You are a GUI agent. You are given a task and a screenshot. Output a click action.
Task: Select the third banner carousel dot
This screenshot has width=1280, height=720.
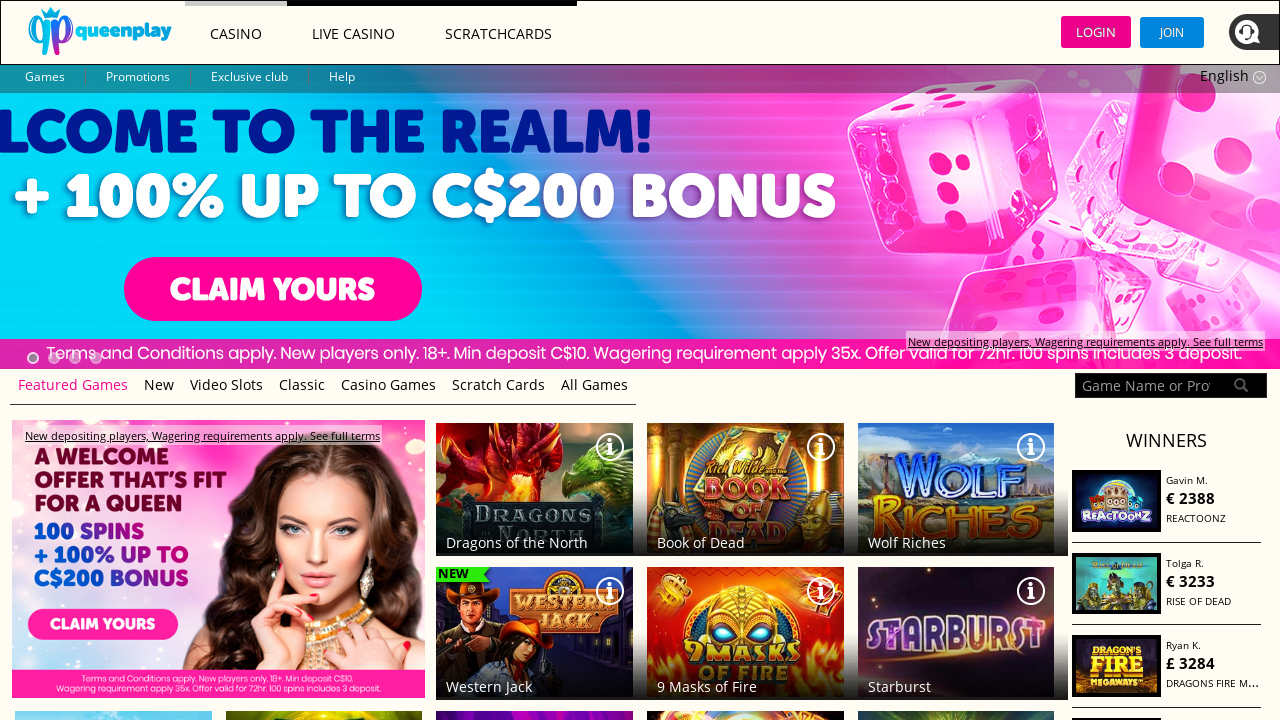[75, 358]
